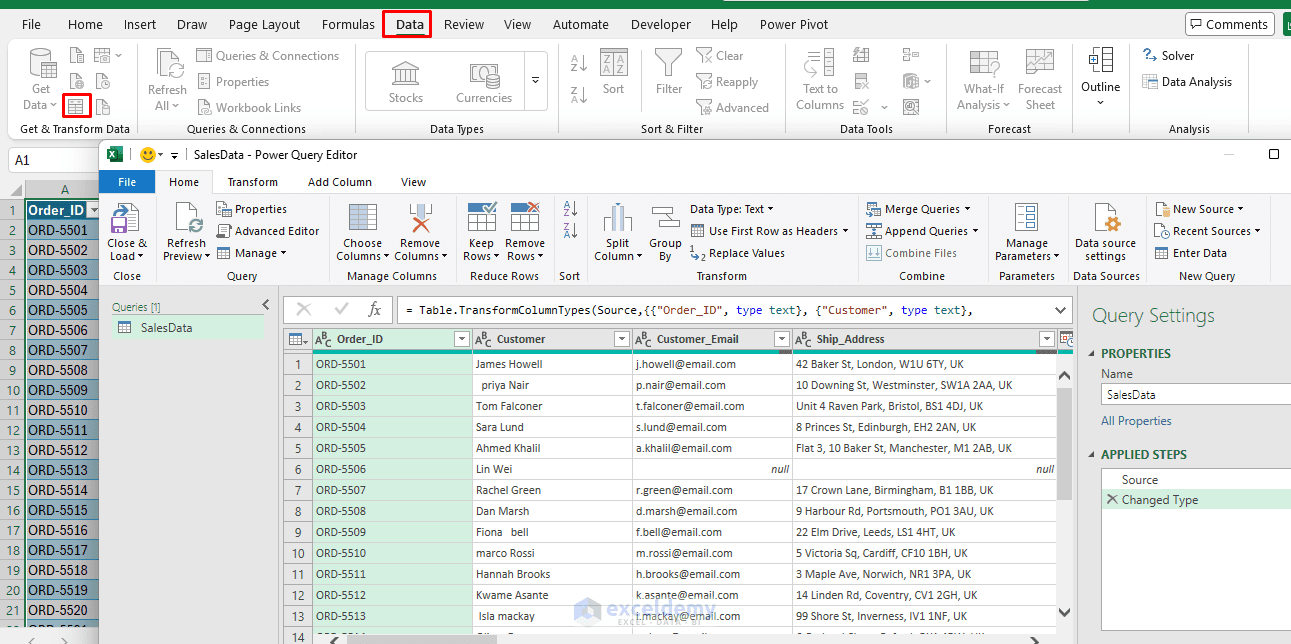Open Customer_Email column filter dropdown
This screenshot has width=1291, height=644.
click(x=782, y=340)
